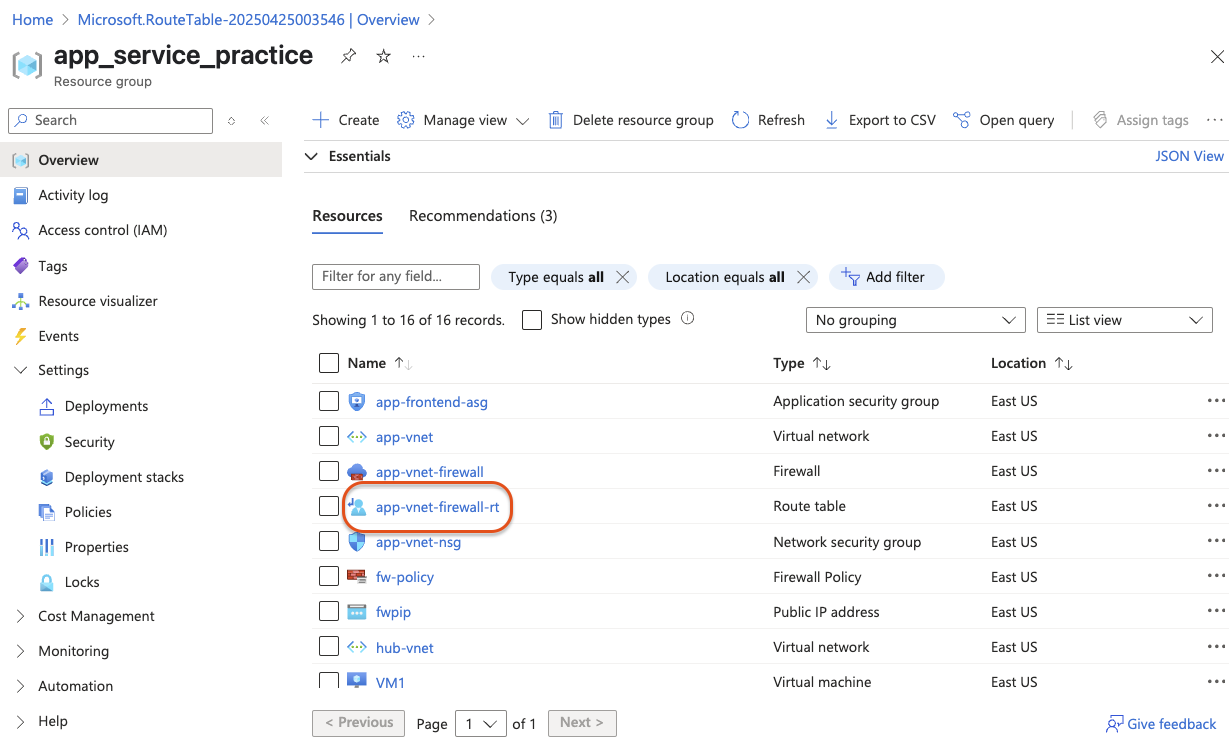This screenshot has width=1229, height=756.
Task: Click the app-vnet virtual network icon
Action: click(x=357, y=436)
